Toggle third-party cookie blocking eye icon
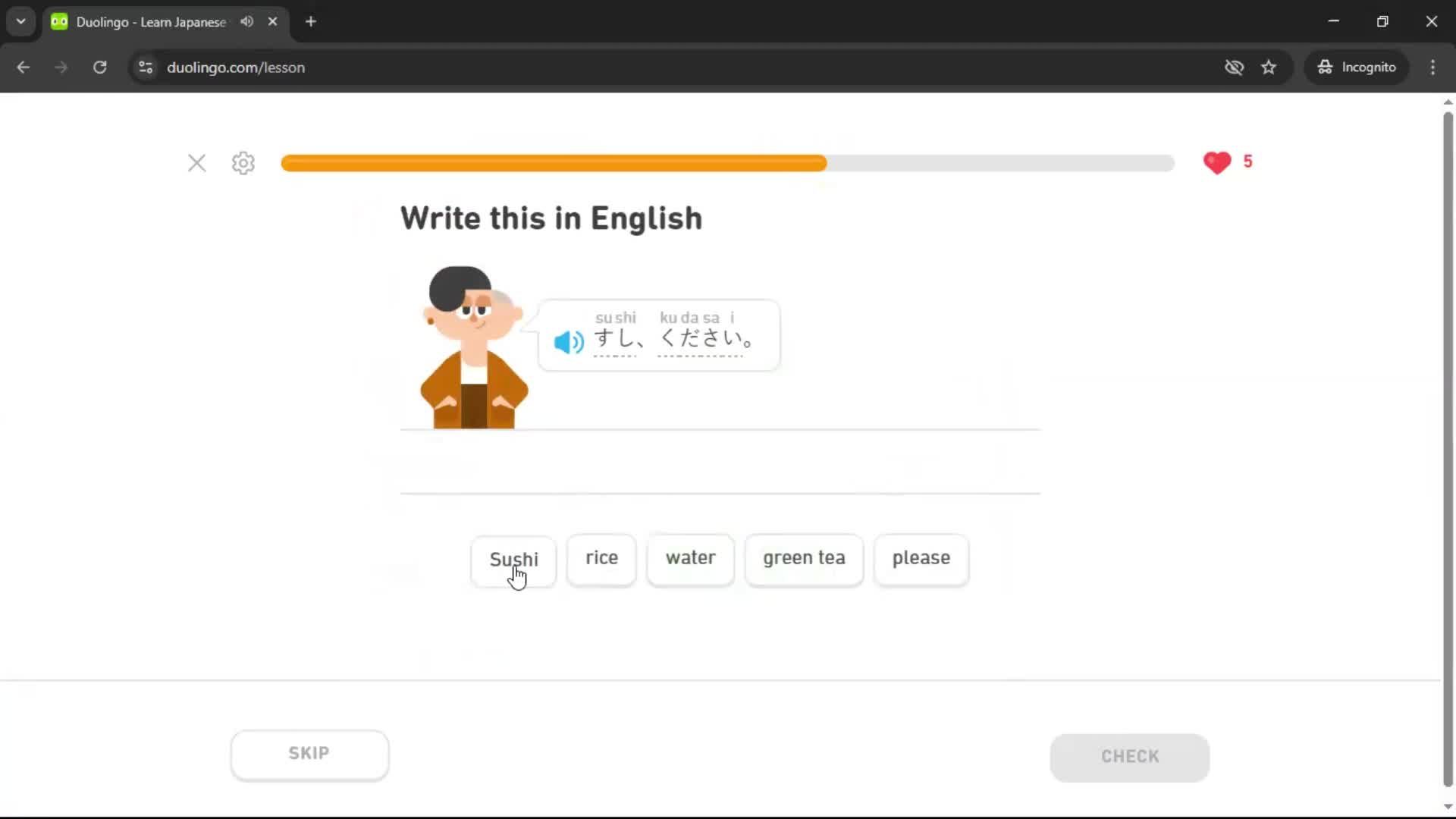1456x819 pixels. coord(1235,67)
